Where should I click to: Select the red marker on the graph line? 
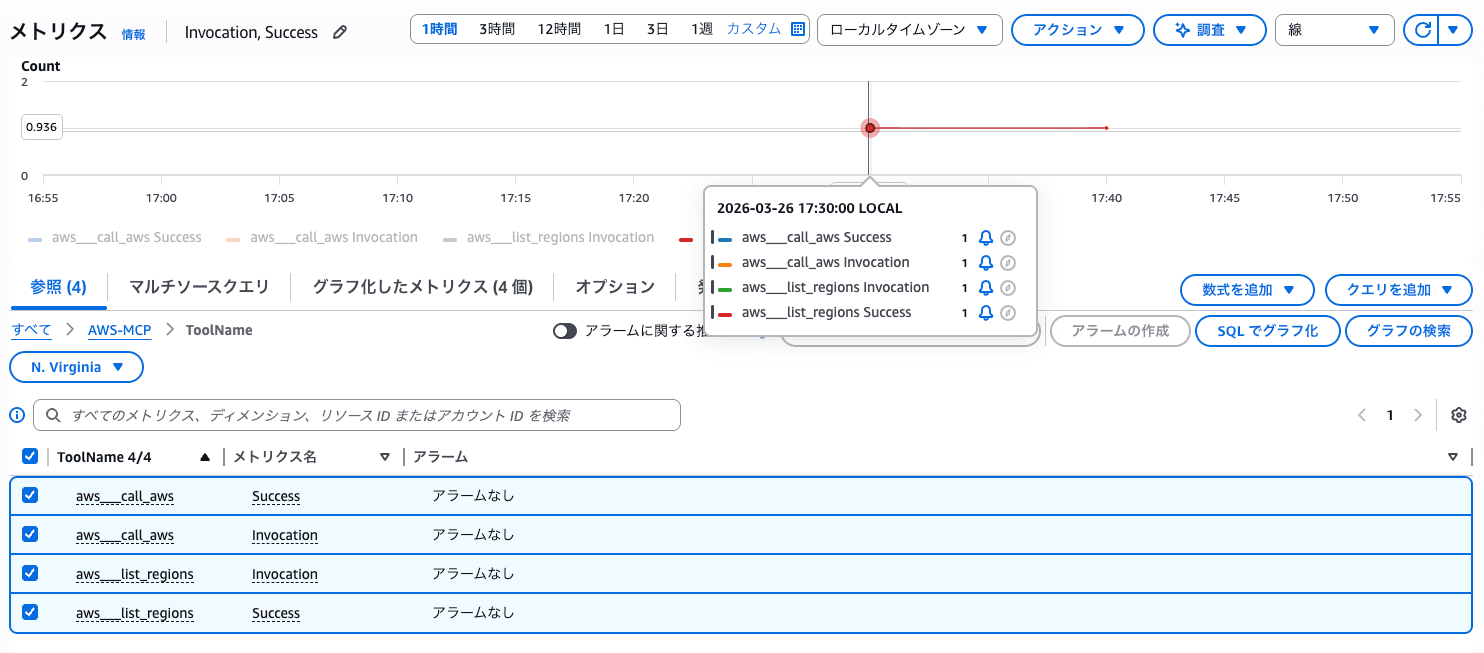tap(869, 127)
